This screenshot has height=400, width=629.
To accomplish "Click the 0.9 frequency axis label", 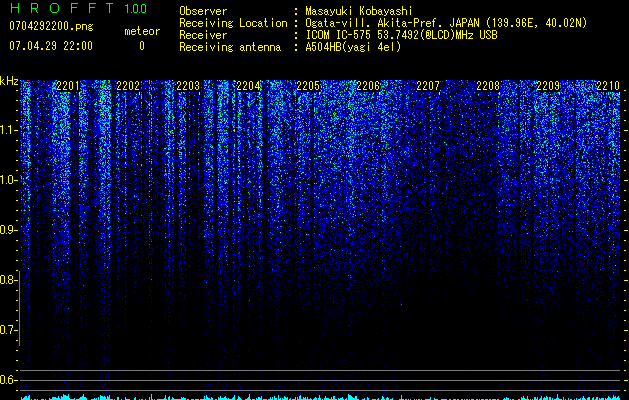I will (x=7, y=230).
